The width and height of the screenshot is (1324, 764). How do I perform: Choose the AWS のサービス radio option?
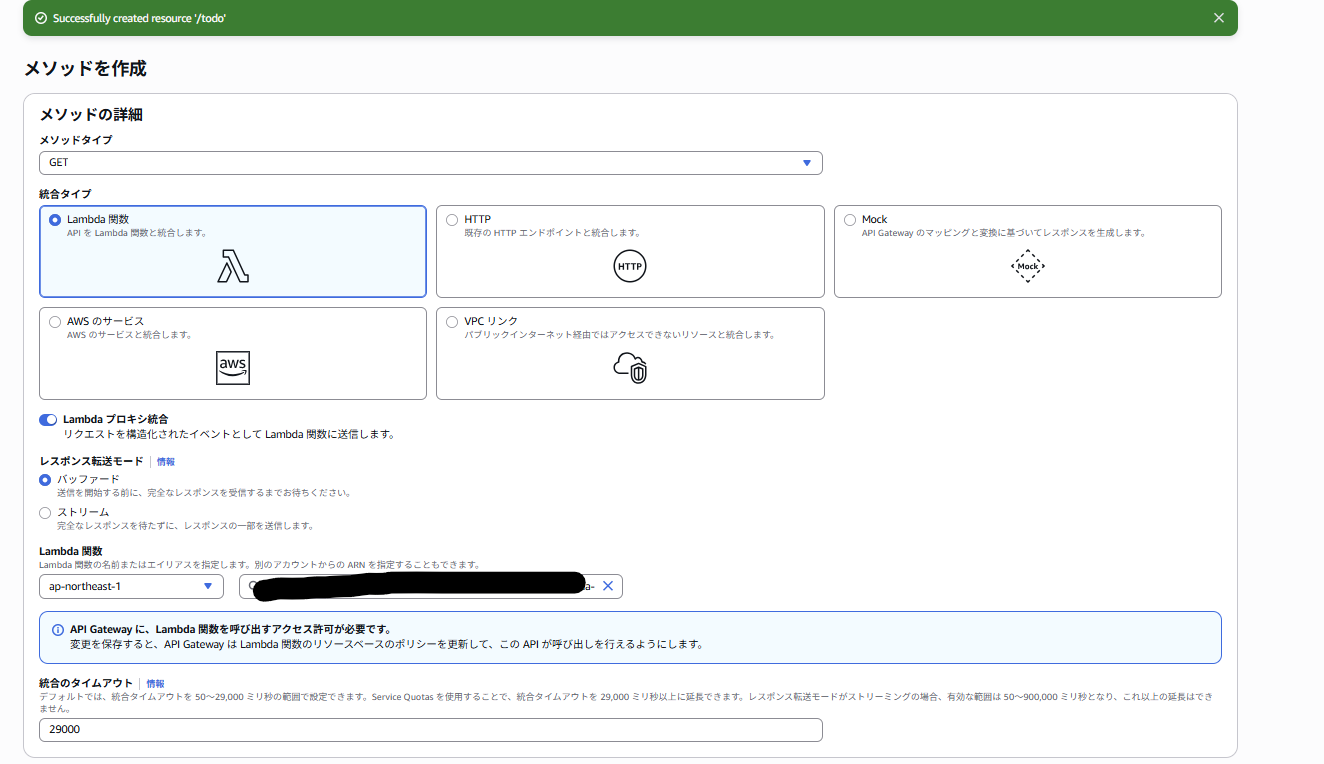[55, 322]
